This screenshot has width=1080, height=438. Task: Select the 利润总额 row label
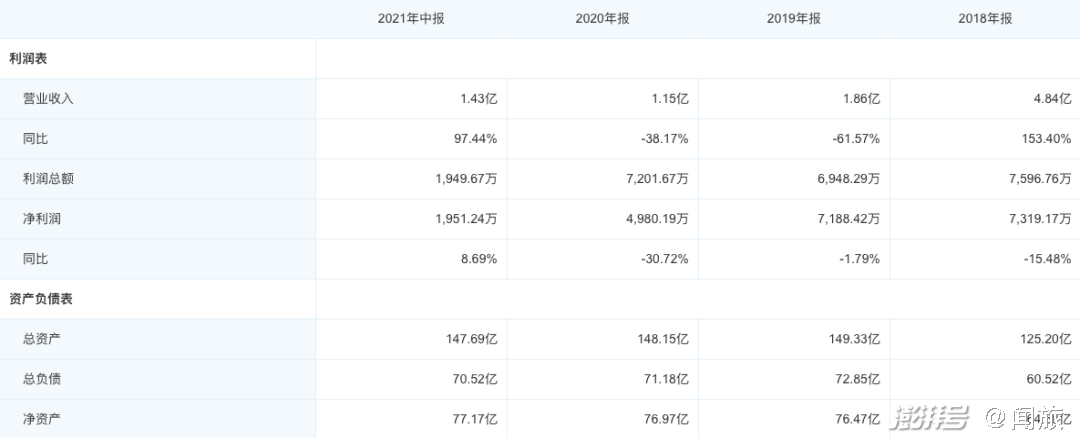48,179
